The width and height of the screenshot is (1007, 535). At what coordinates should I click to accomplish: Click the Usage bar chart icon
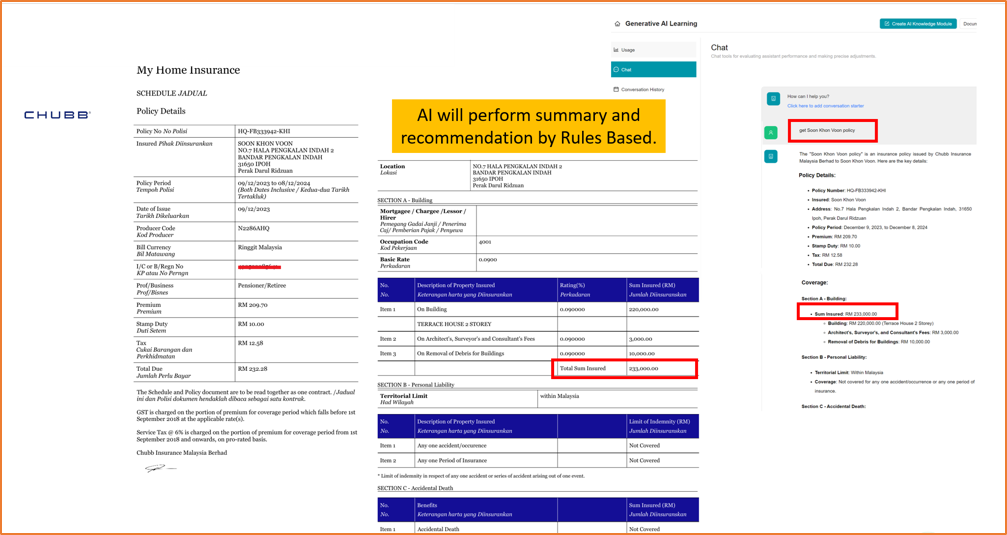(616, 49)
